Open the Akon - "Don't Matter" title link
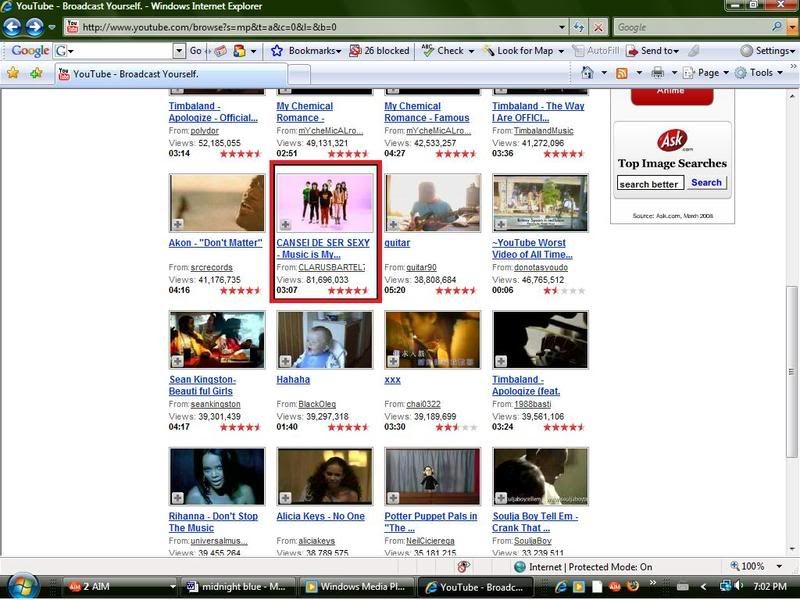The height and width of the screenshot is (600, 800). pyautogui.click(x=215, y=243)
